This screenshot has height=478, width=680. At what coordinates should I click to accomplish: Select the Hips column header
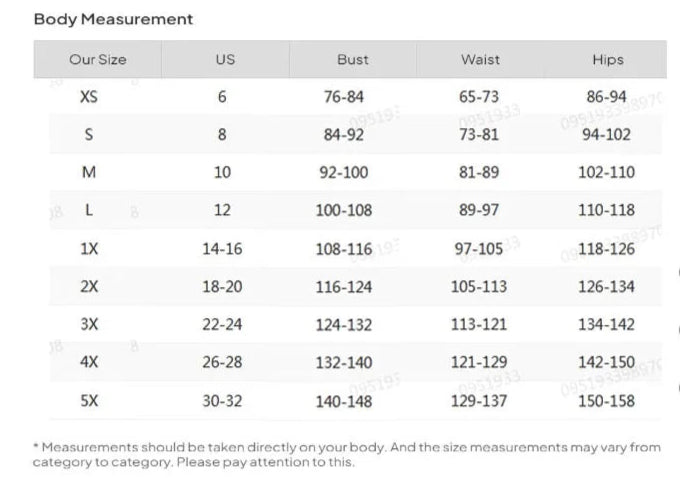click(x=607, y=60)
